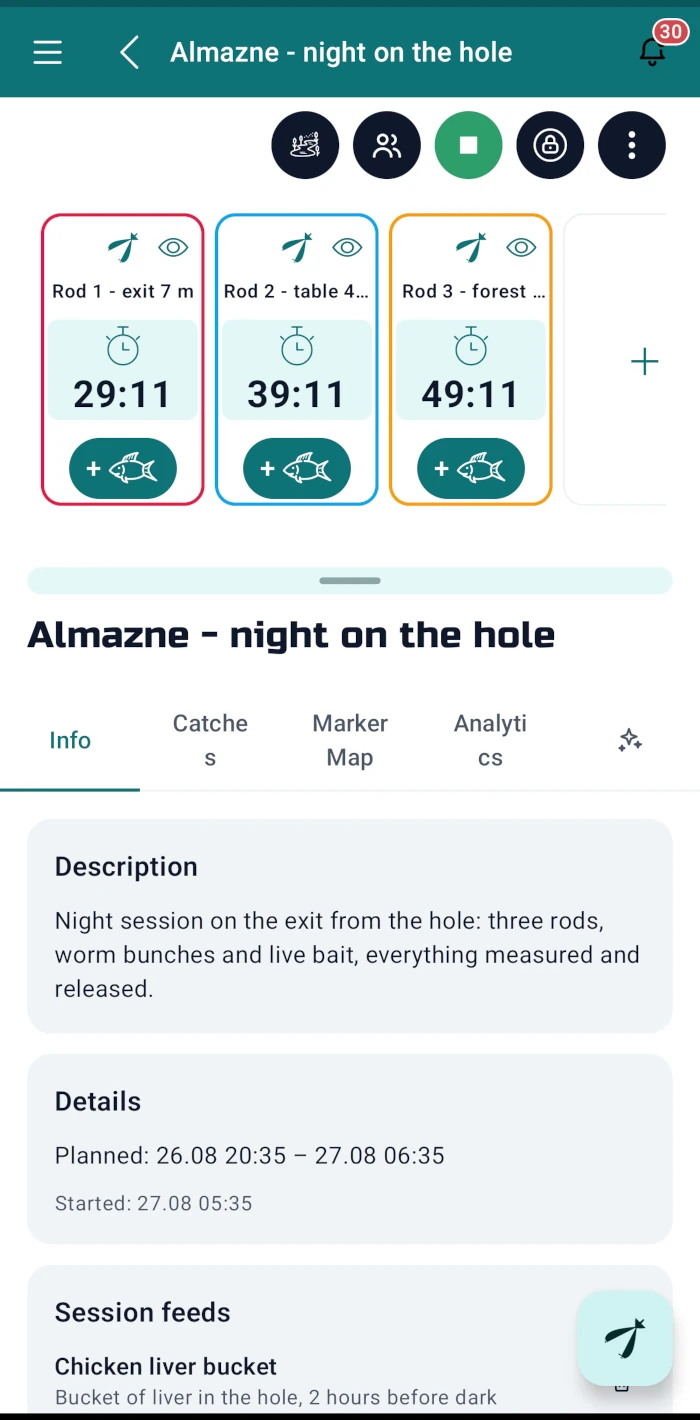Add a catch to Rod 3
The width and height of the screenshot is (700, 1420).
click(471, 468)
